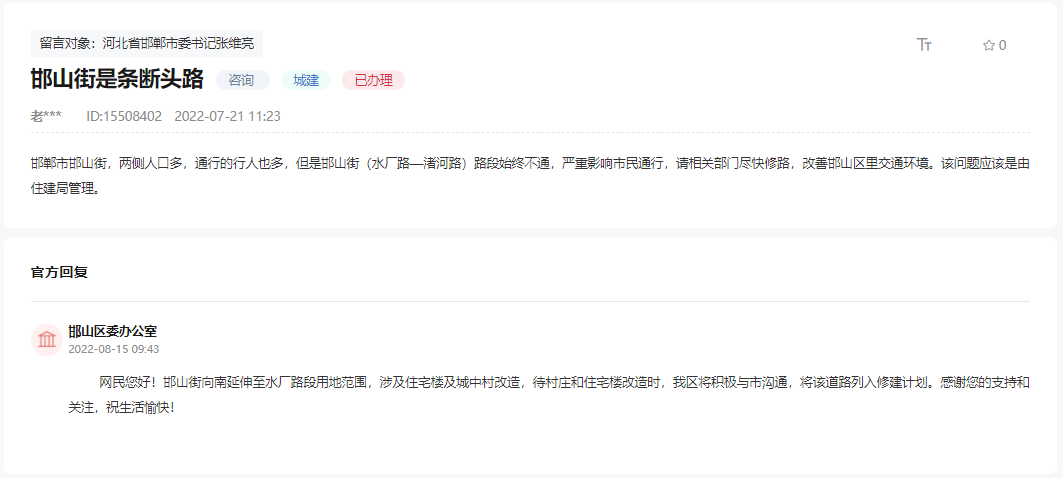1063x478 pixels.
Task: Click the 邯山区委办公室 responder name
Action: point(113,332)
